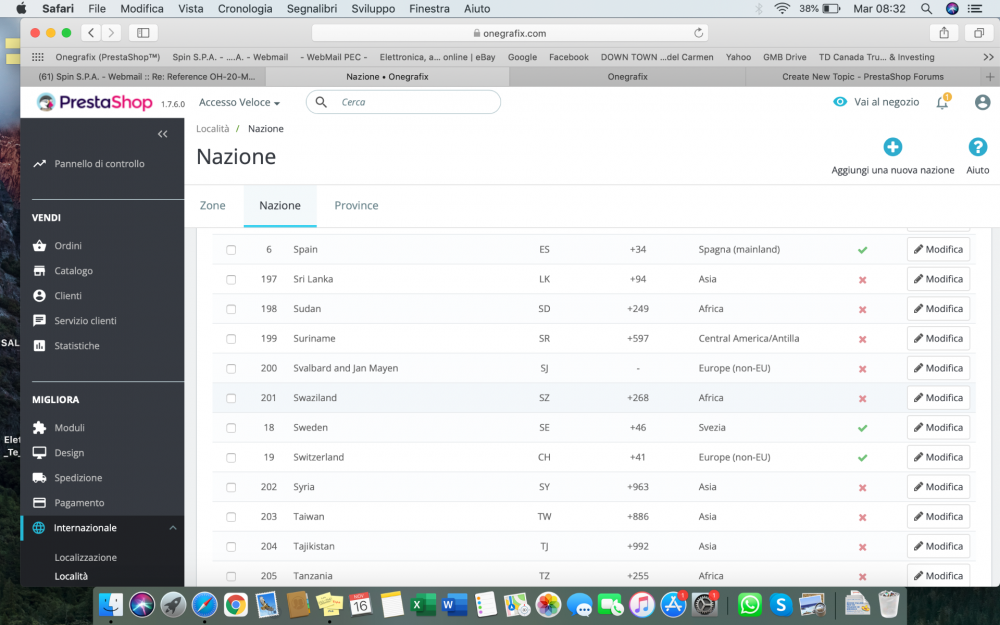Open Wi-Fi status in menu bar

pyautogui.click(x=781, y=9)
